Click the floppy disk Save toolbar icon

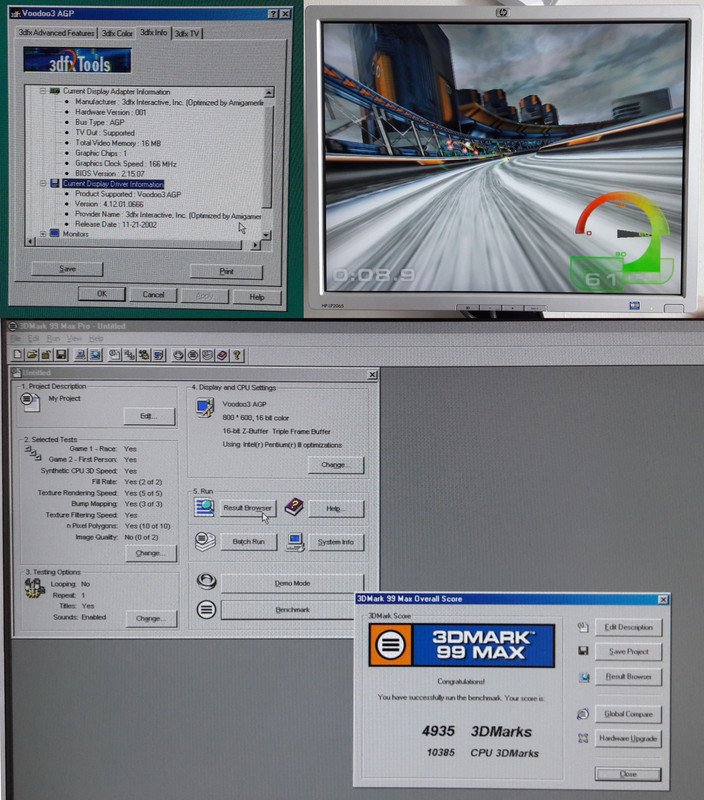pos(61,355)
